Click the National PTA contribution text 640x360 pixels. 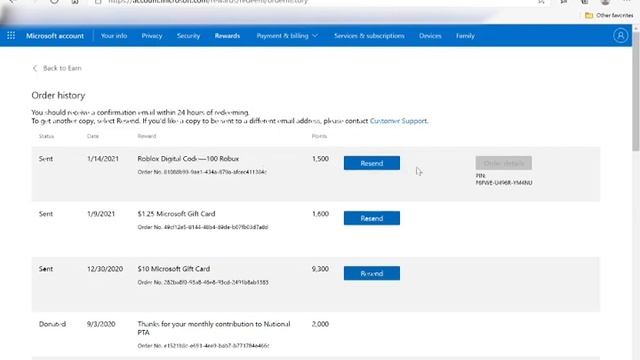(x=214, y=328)
